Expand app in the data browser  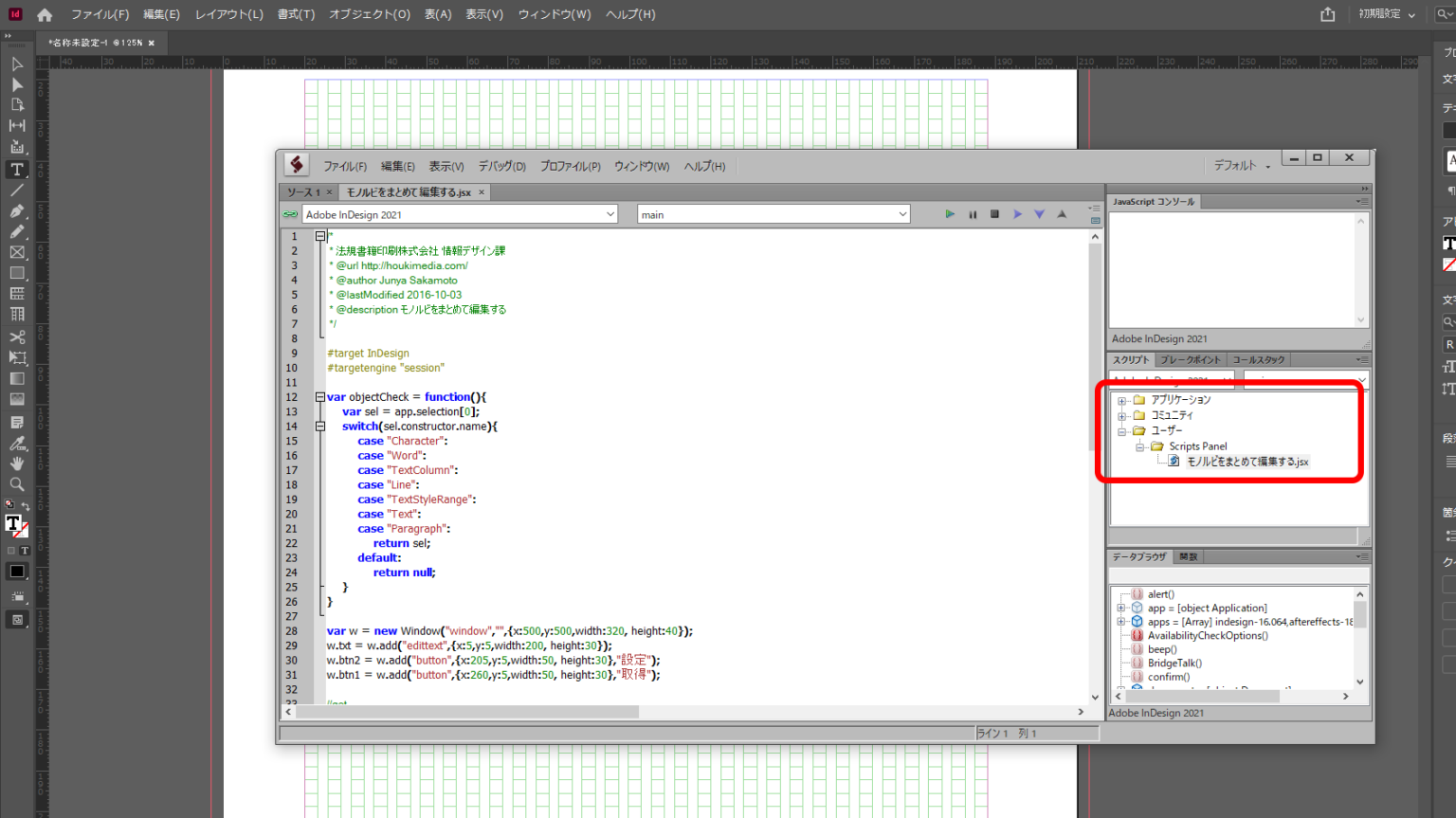tap(1119, 608)
